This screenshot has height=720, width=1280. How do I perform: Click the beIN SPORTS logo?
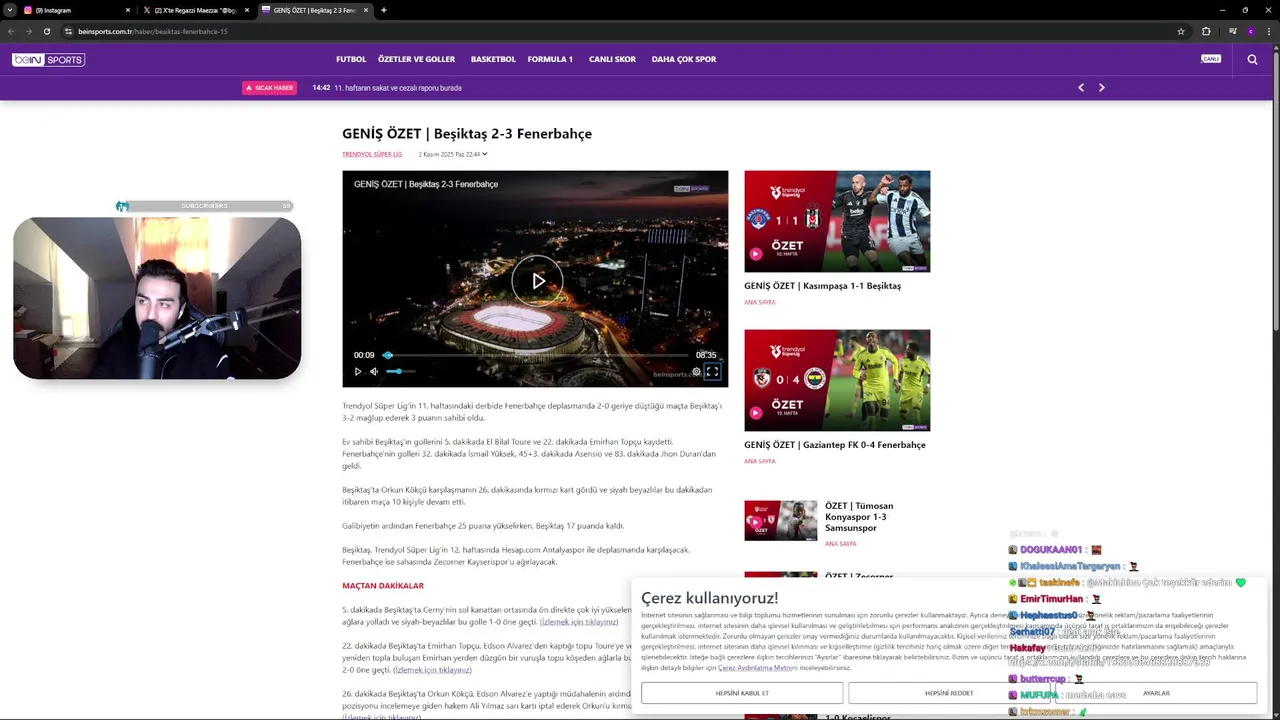click(48, 60)
